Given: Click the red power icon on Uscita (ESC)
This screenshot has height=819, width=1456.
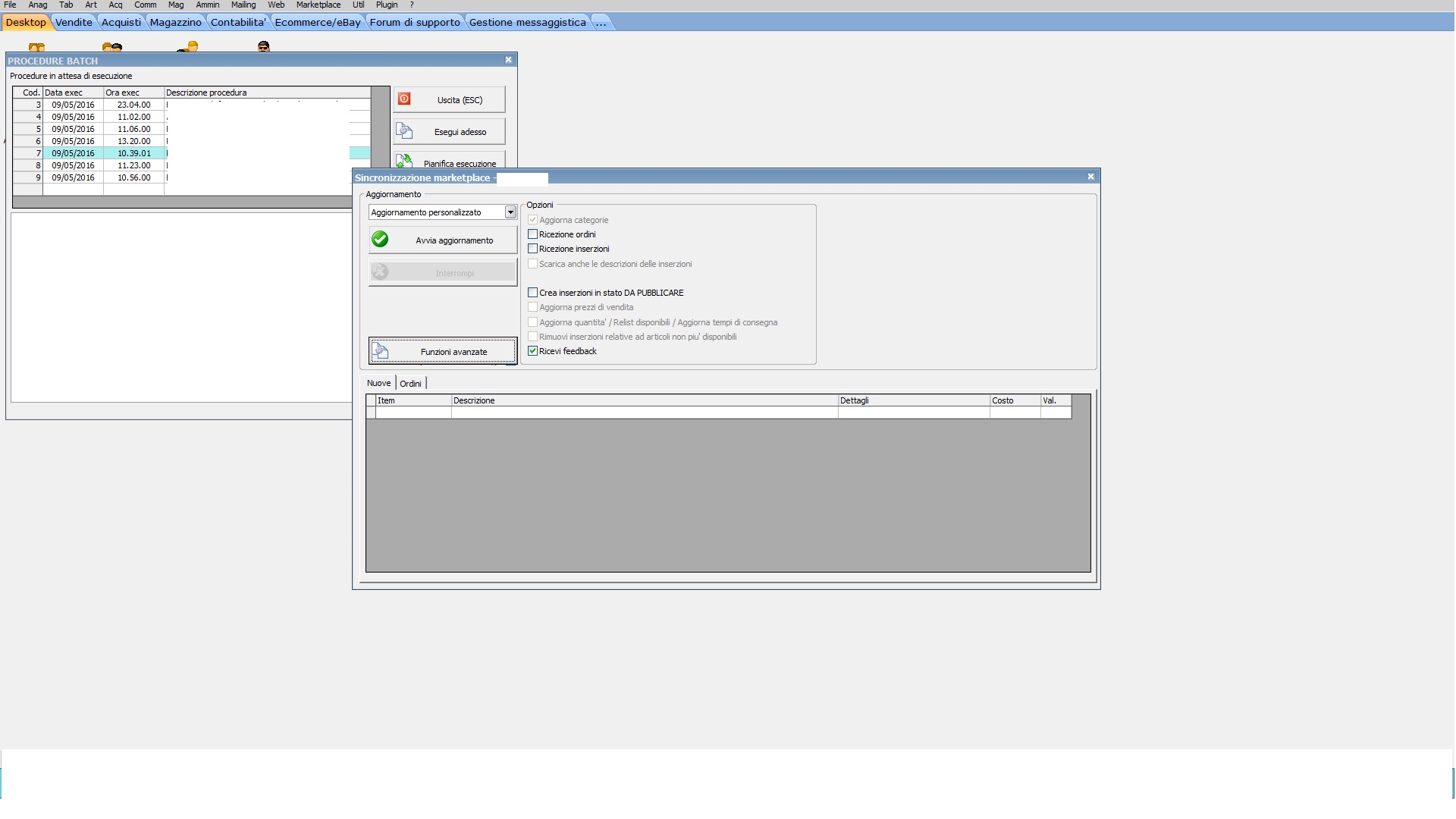Looking at the screenshot, I should point(404,99).
